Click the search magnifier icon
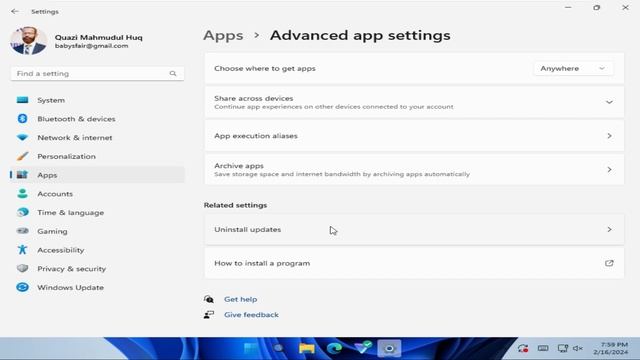The image size is (640, 360). click(x=173, y=73)
